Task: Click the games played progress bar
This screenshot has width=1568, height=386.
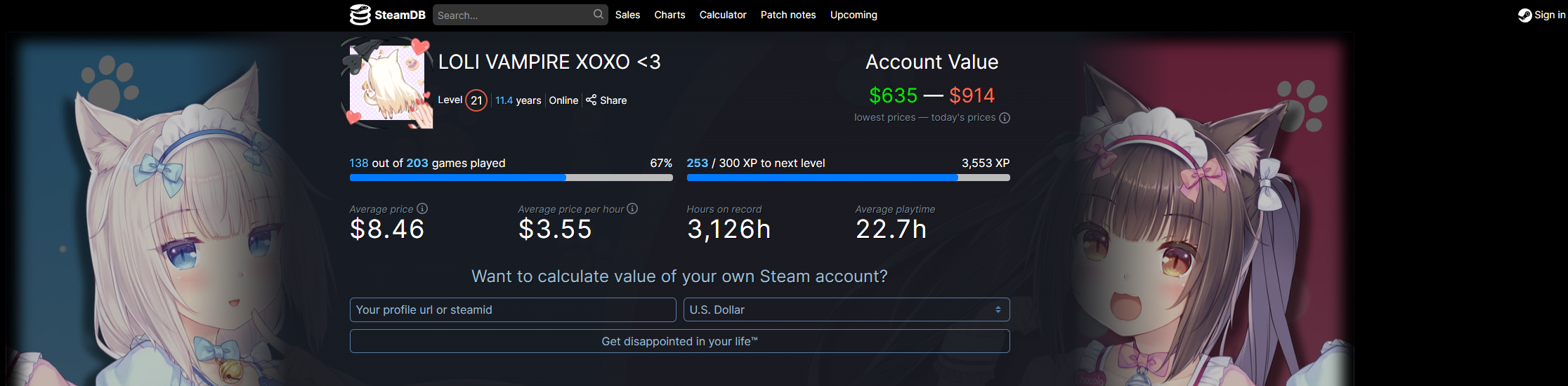Action: coord(511,178)
